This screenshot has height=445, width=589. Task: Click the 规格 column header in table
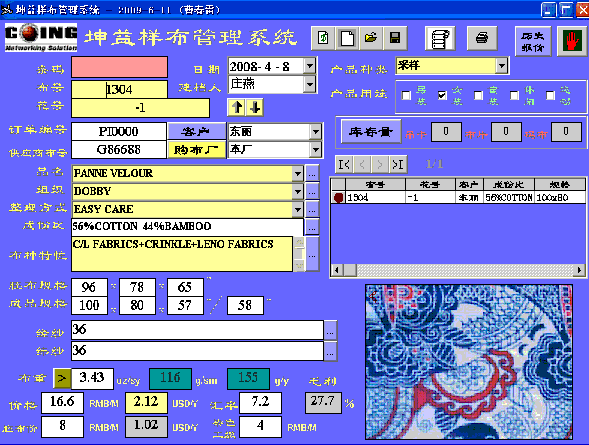tap(560, 184)
